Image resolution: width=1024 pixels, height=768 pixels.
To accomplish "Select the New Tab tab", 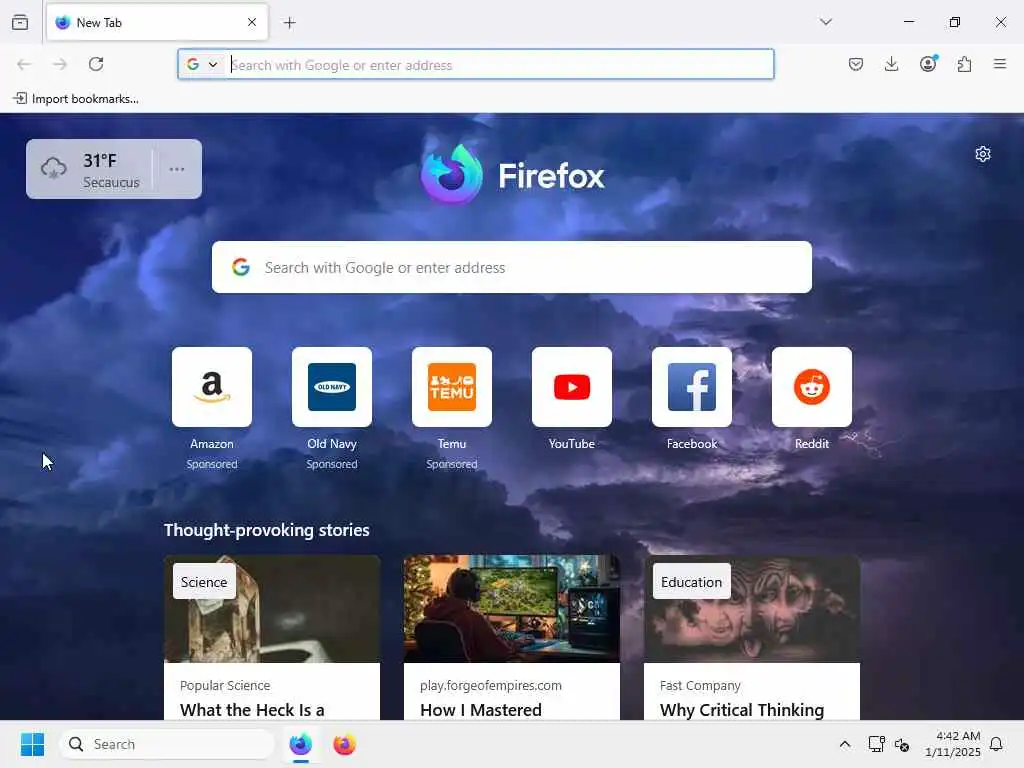I will (157, 22).
